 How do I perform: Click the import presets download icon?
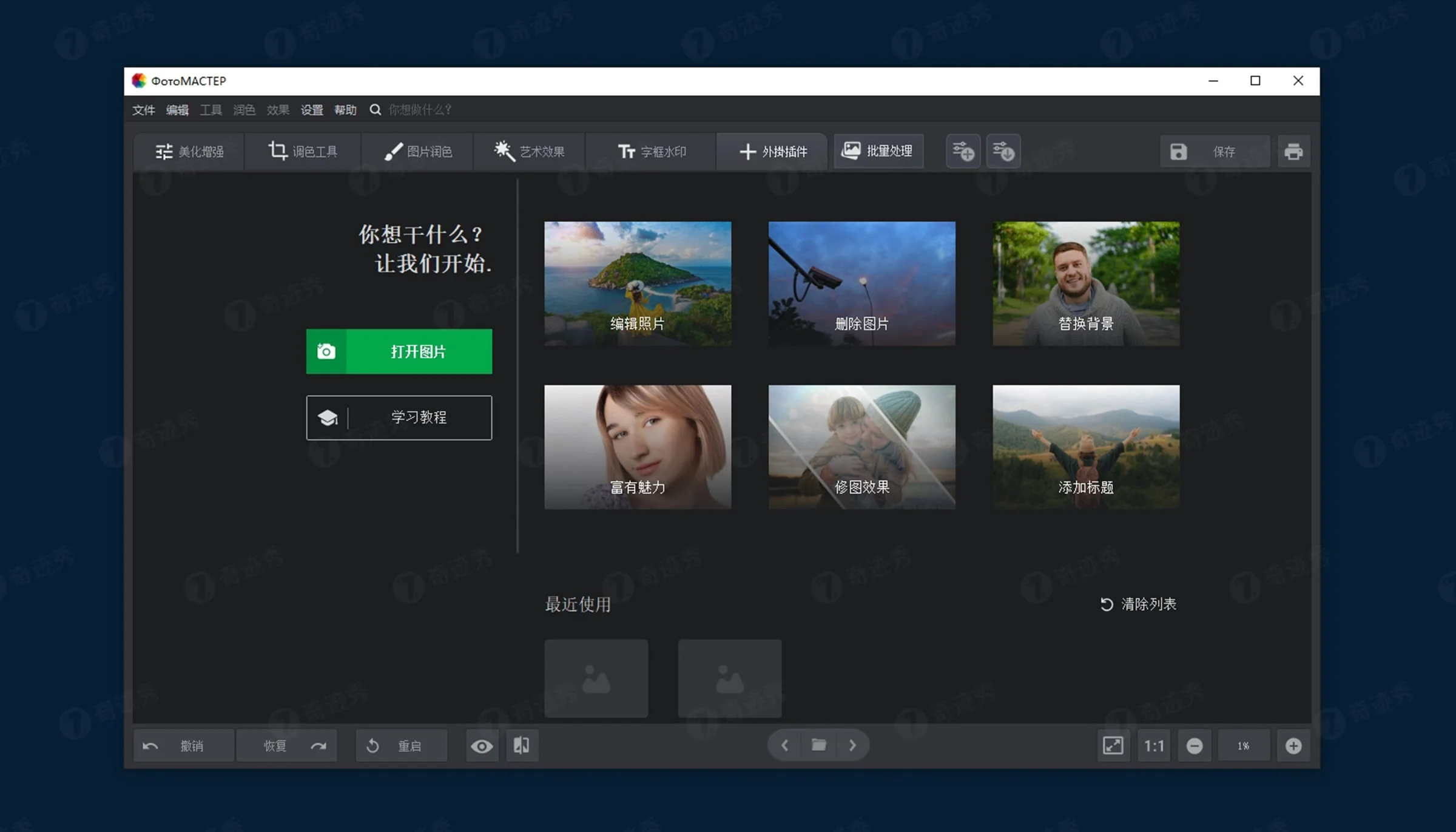click(1004, 151)
